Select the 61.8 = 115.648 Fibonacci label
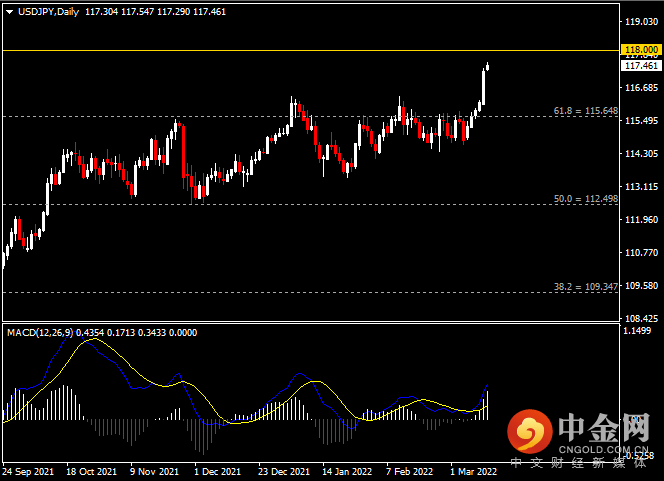 [586, 111]
